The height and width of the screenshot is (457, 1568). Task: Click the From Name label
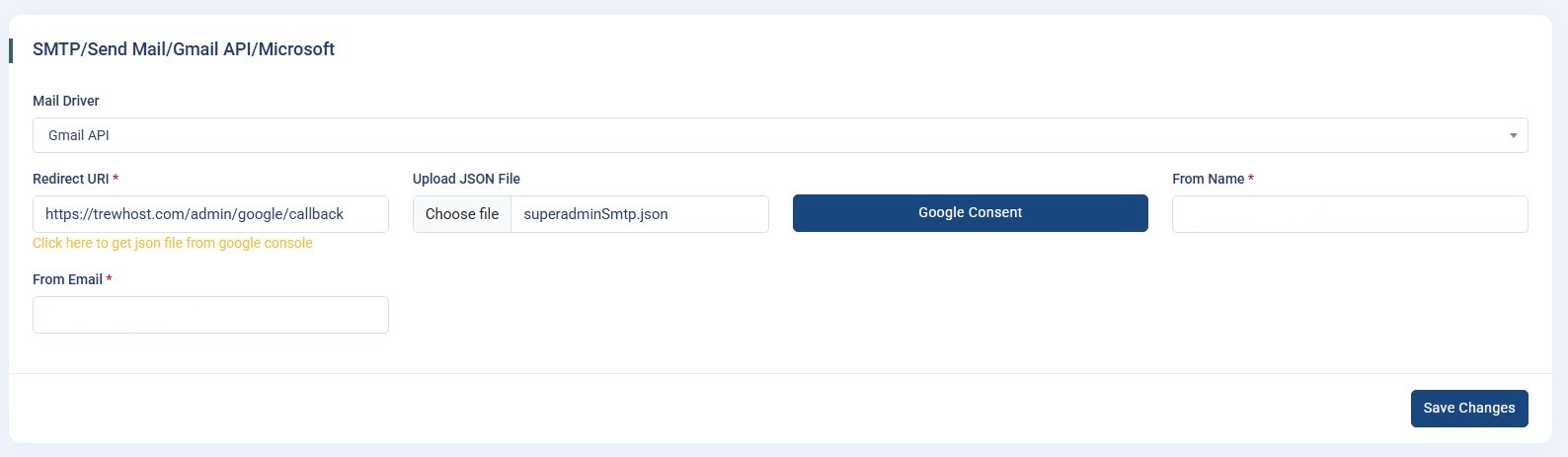tap(1208, 179)
